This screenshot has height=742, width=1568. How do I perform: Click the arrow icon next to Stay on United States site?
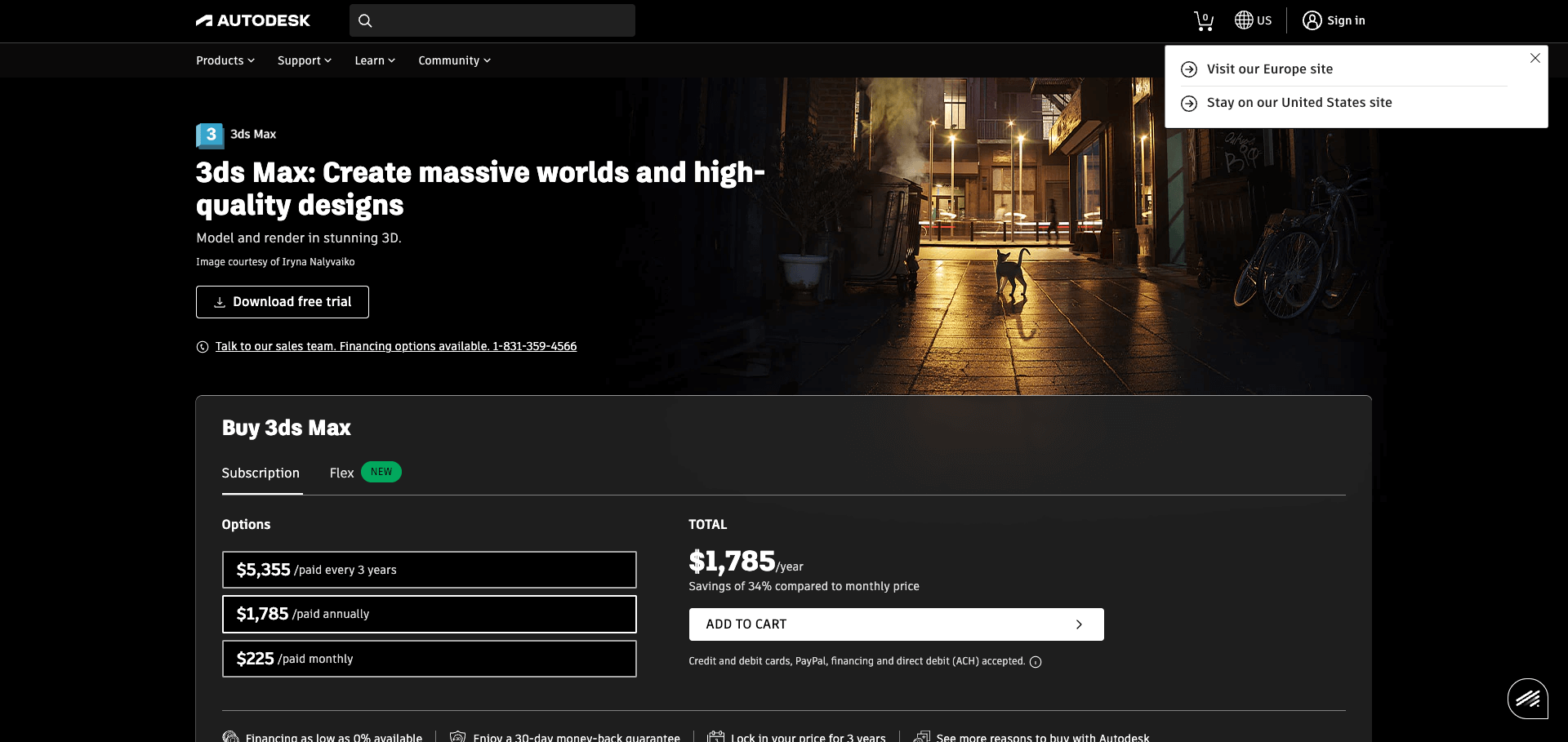[1189, 104]
